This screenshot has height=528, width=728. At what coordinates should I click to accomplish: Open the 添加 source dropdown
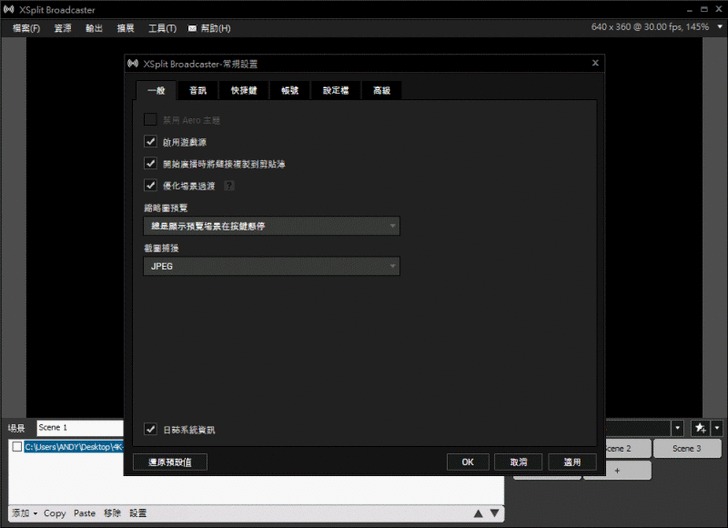pos(24,513)
